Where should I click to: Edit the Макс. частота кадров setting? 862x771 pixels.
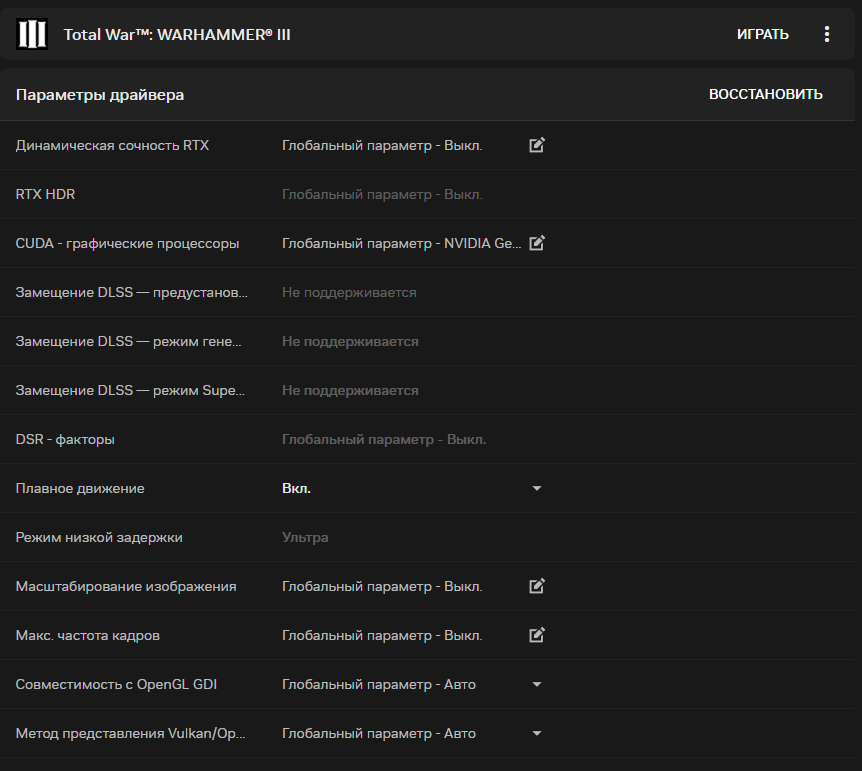click(537, 635)
